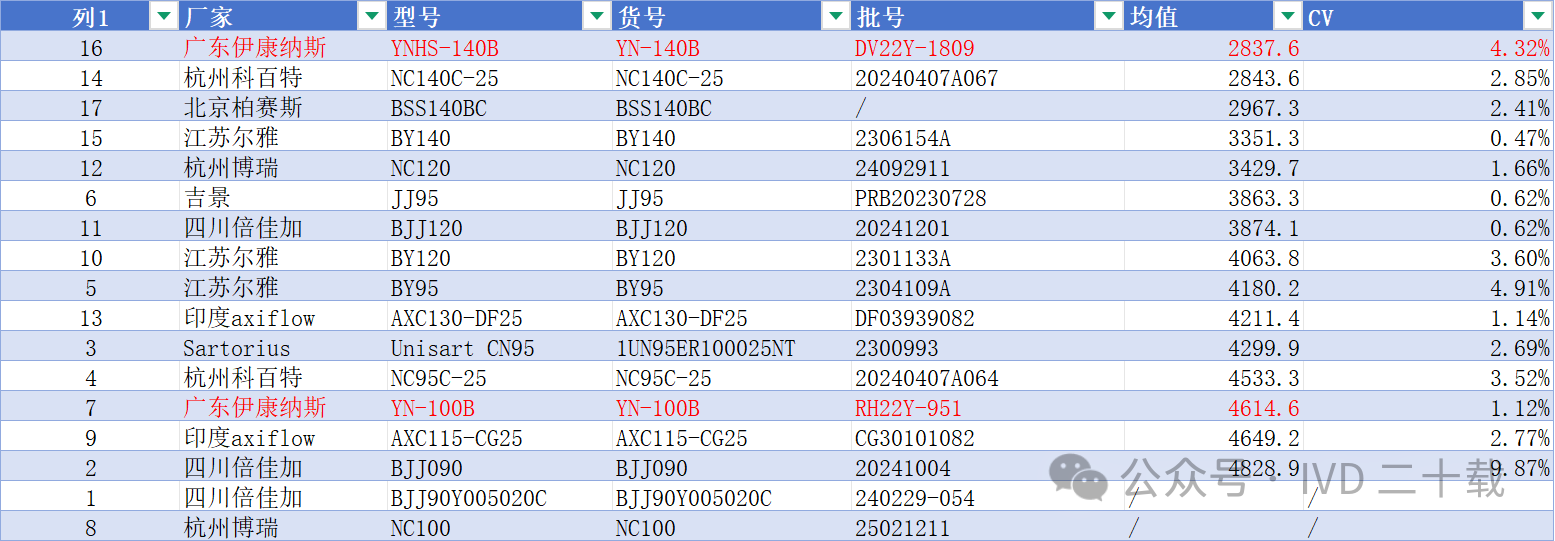Screen dimensions: 1555x541
Task: Open the 批号 column filter dropdown
Action: [x=1109, y=16]
